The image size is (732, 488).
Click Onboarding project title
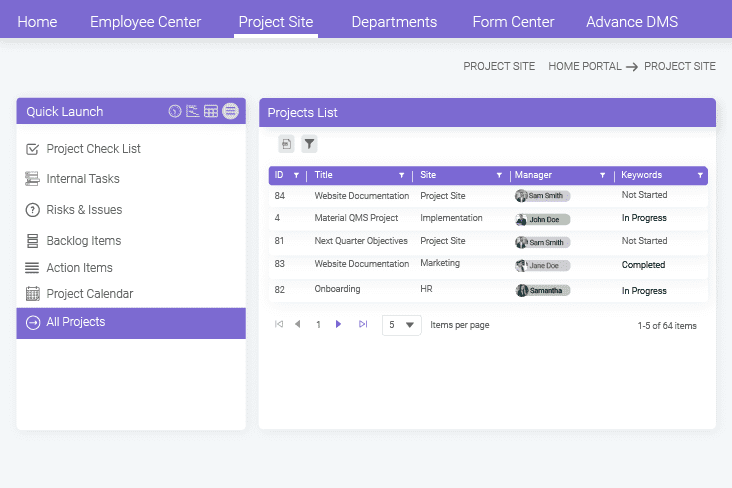click(x=338, y=289)
